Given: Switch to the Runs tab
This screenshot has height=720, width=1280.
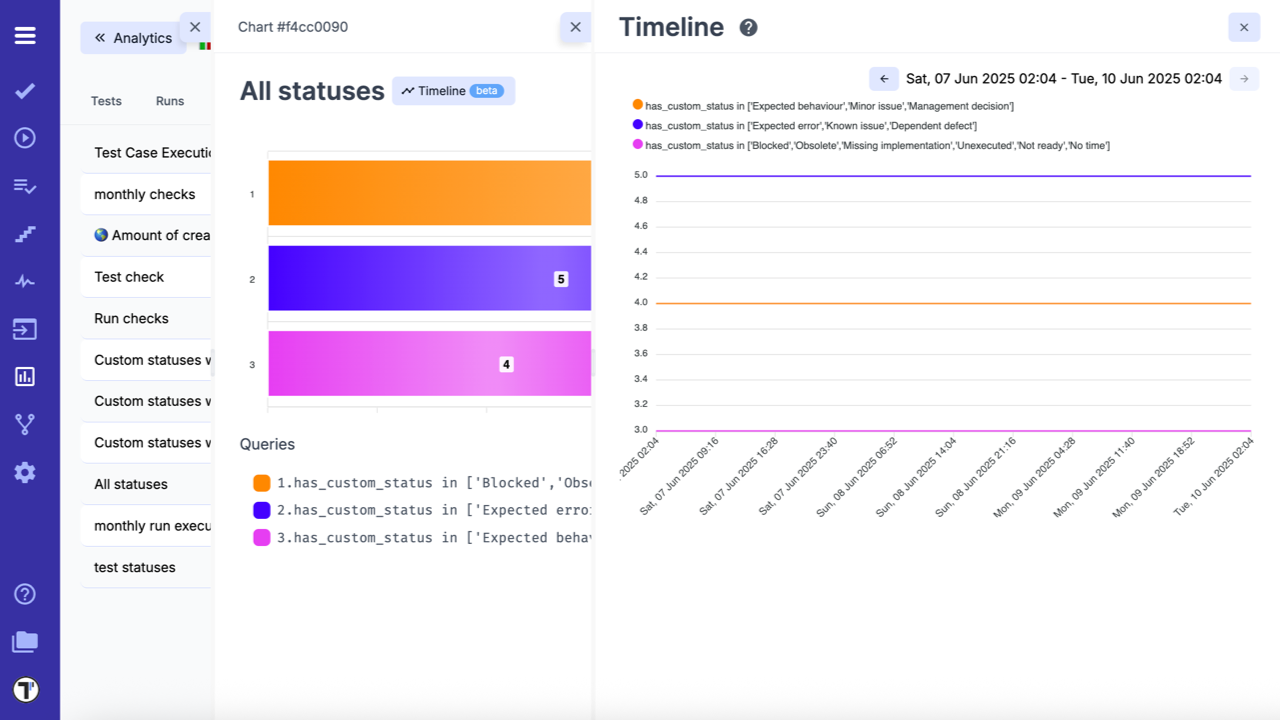Looking at the screenshot, I should pyautogui.click(x=169, y=100).
